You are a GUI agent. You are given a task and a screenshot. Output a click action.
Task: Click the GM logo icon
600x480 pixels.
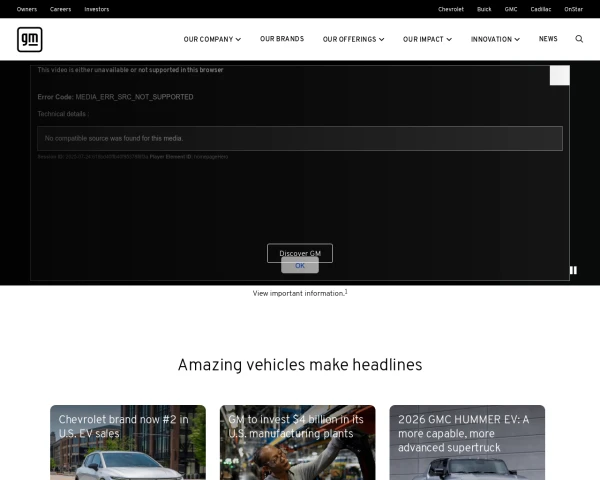[x=29, y=39]
